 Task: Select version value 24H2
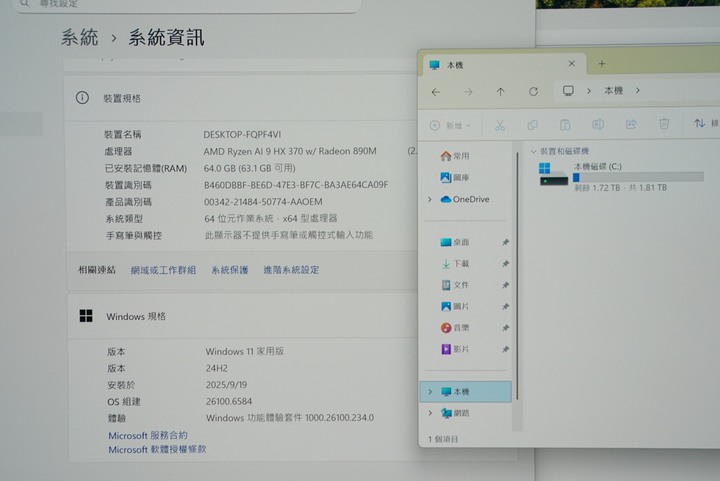217,368
